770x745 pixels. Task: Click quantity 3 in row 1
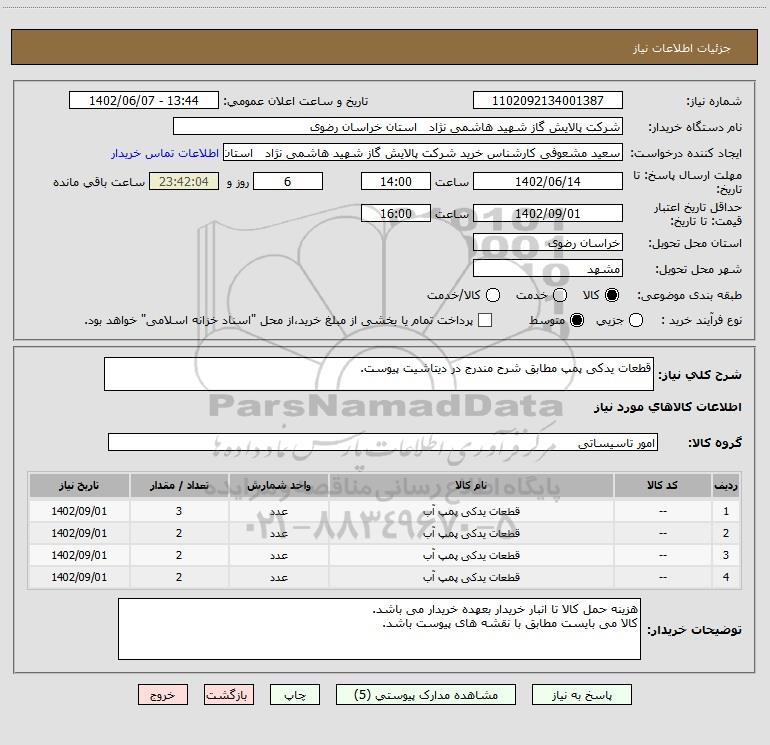[x=179, y=511]
